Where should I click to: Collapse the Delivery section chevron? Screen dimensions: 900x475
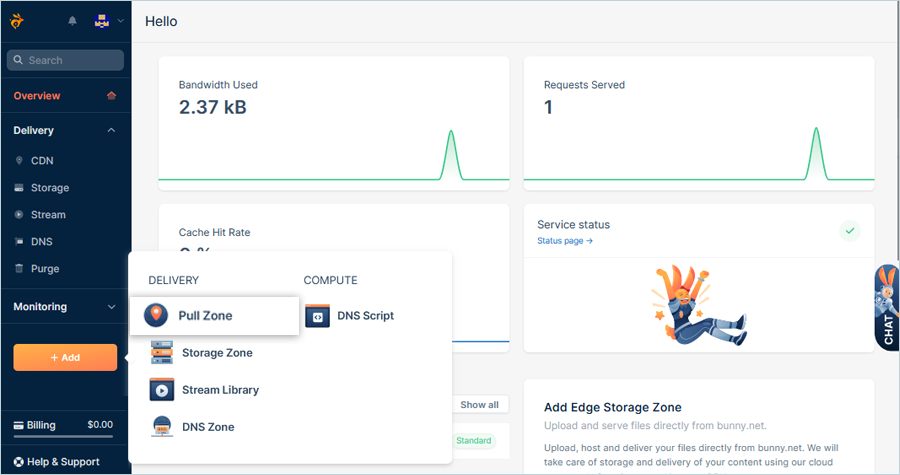click(111, 130)
